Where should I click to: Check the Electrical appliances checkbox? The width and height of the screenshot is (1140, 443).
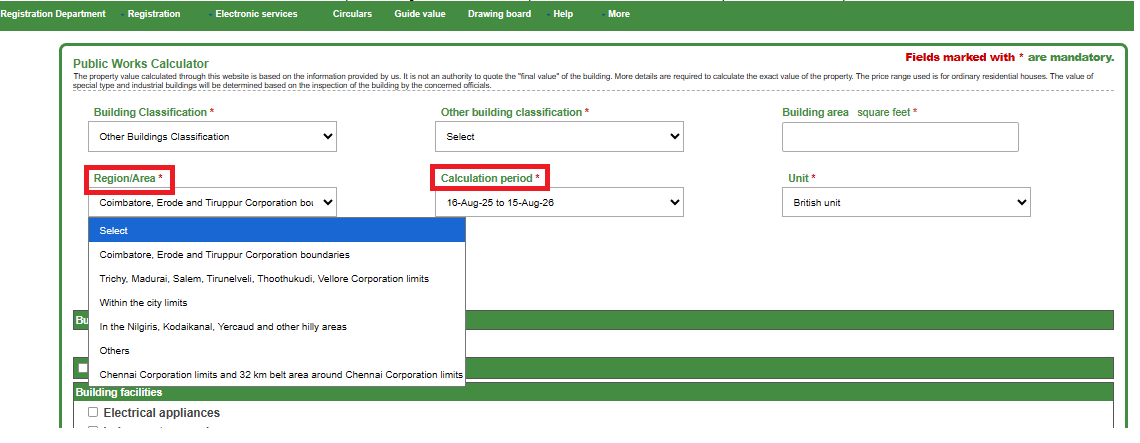coord(93,413)
